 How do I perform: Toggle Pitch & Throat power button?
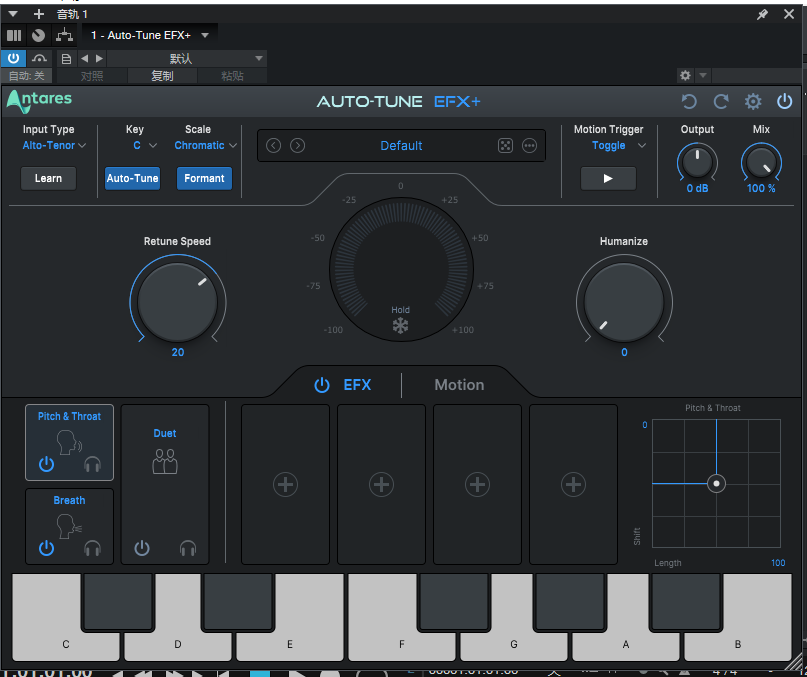[x=46, y=464]
